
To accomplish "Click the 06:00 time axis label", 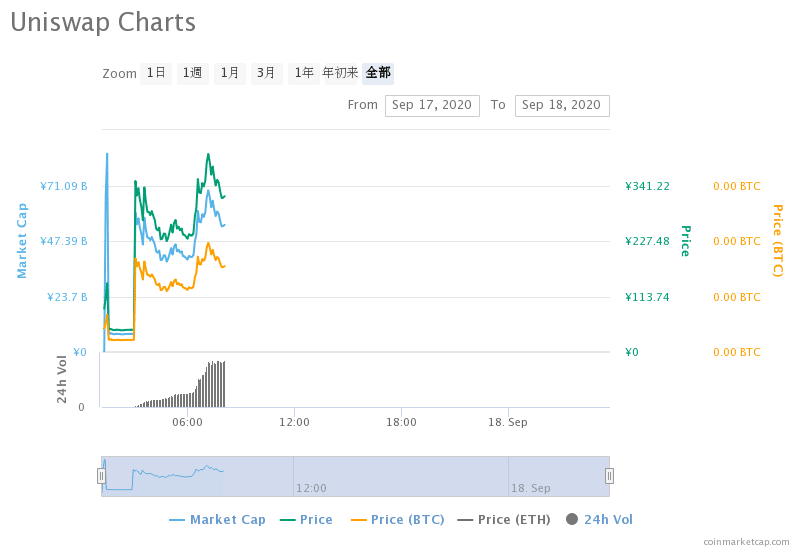I will 187,422.
